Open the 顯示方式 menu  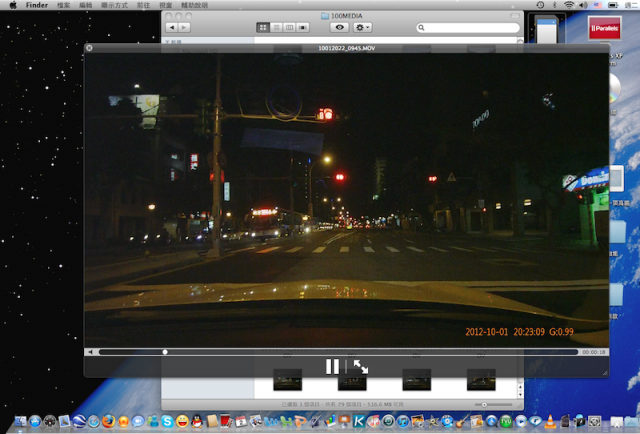[114, 5]
